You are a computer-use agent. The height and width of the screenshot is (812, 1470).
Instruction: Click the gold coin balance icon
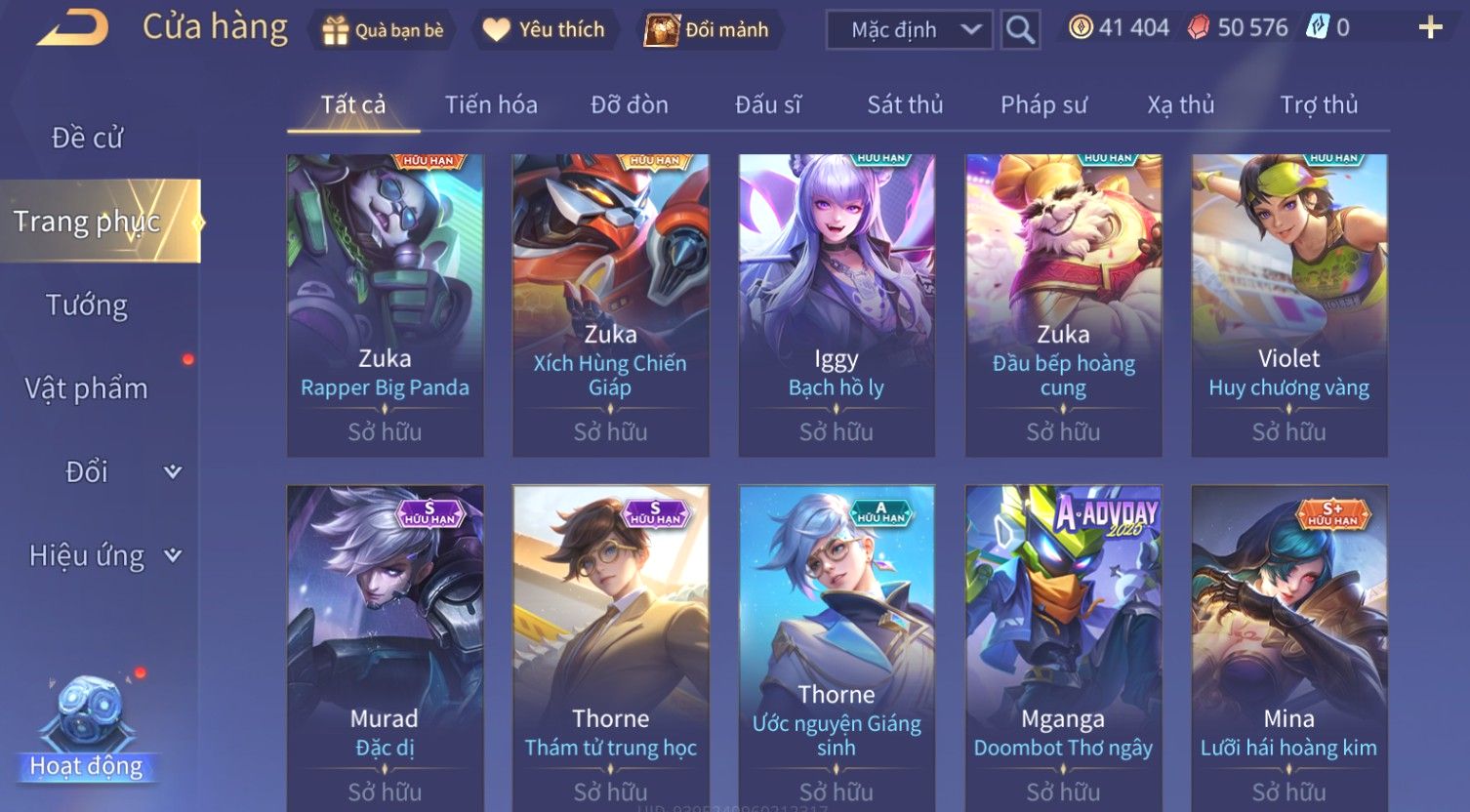coord(1081,27)
